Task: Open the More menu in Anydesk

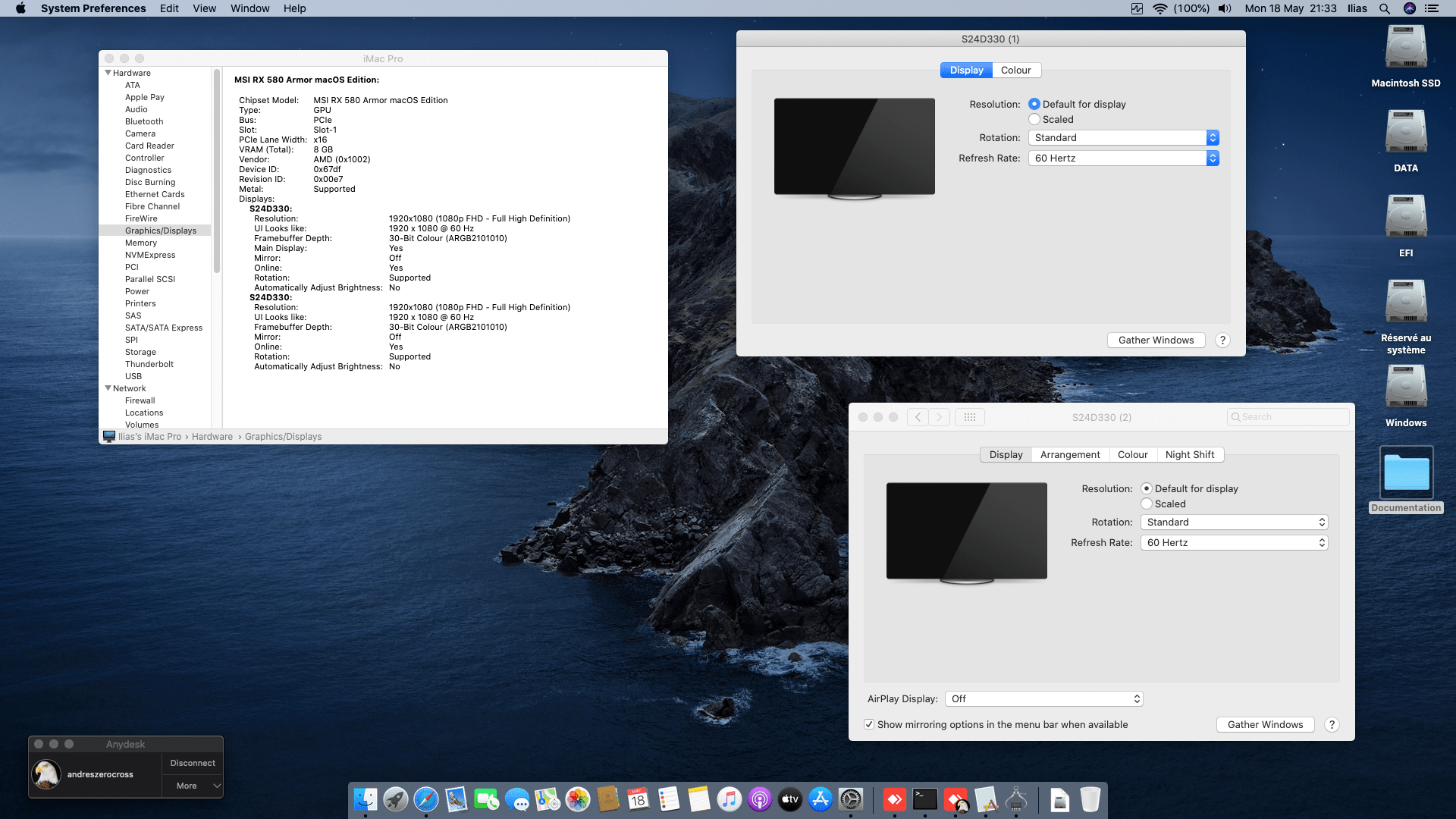Action: [193, 786]
